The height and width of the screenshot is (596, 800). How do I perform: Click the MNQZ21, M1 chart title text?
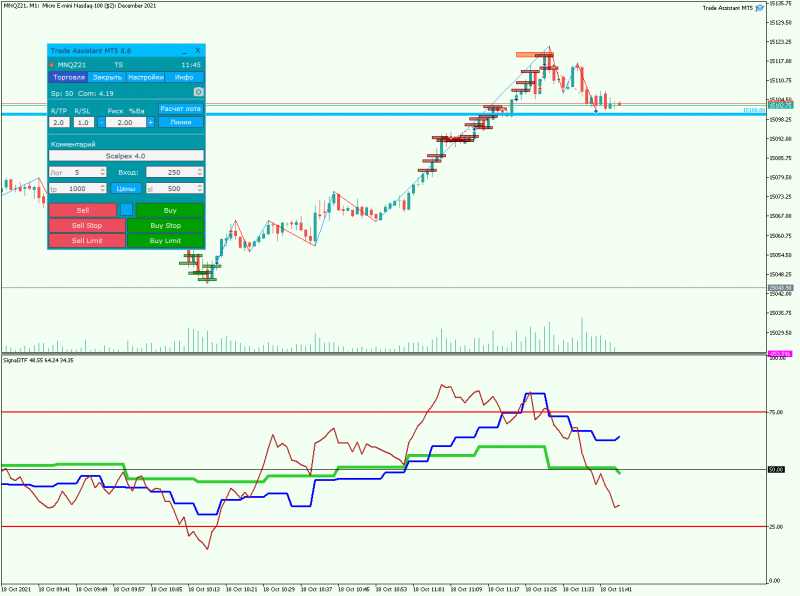coord(80,6)
